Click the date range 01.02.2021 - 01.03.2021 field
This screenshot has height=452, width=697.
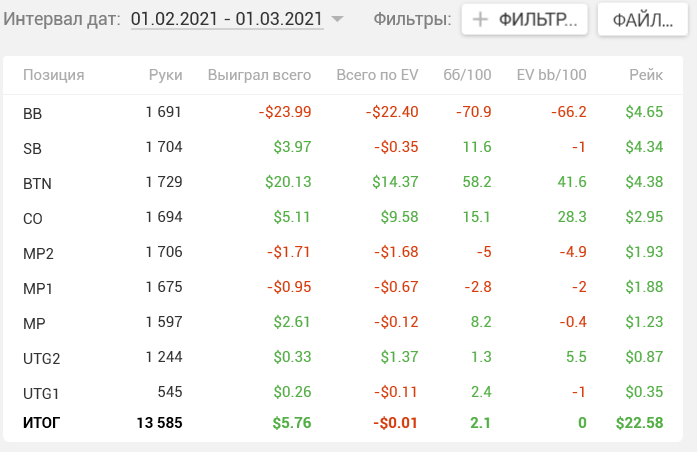tap(227, 19)
